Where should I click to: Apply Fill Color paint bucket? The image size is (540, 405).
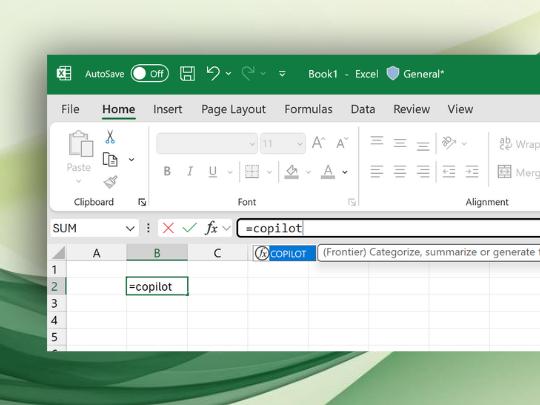(x=292, y=172)
